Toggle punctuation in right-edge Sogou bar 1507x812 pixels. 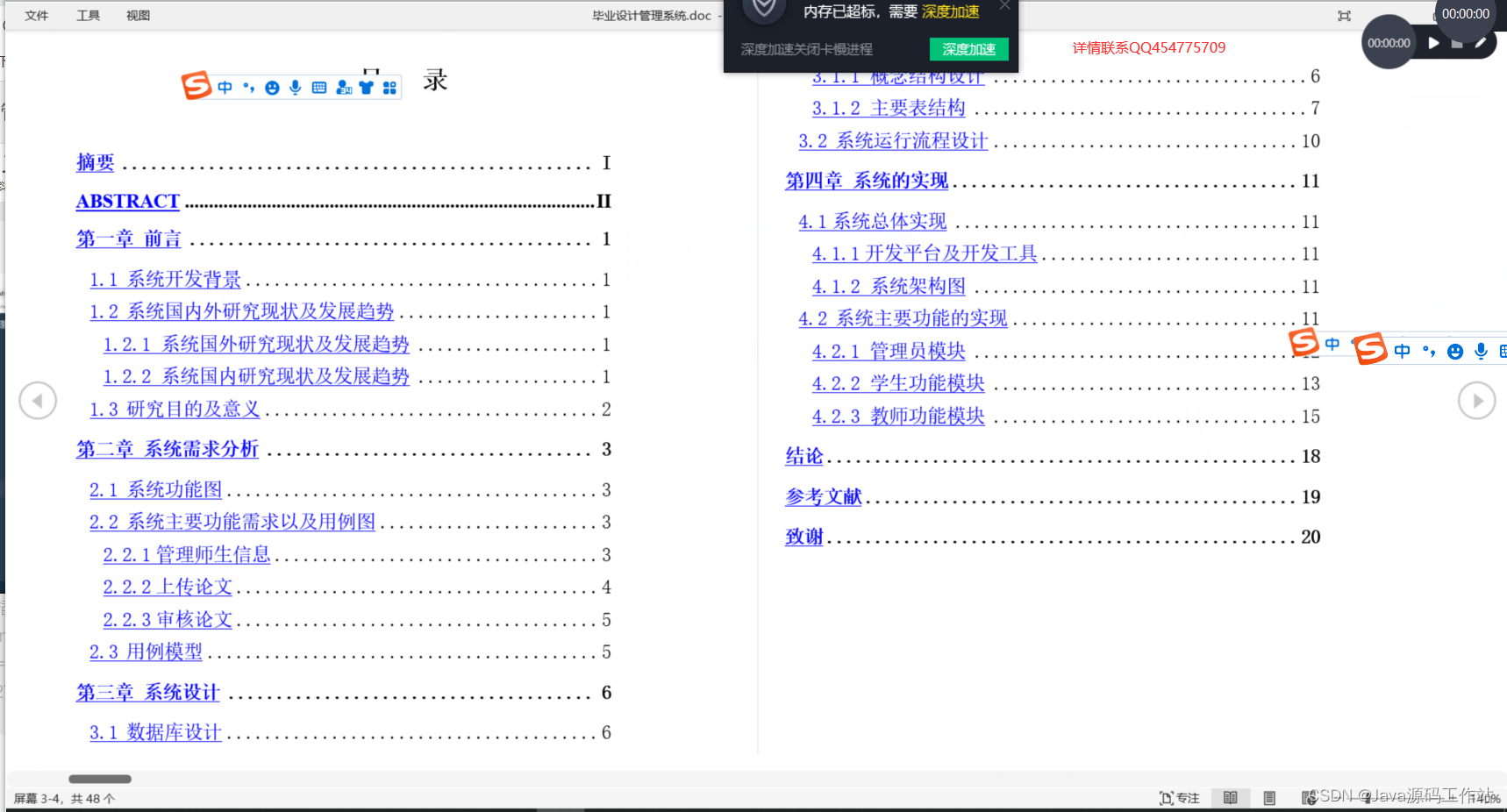(1429, 351)
